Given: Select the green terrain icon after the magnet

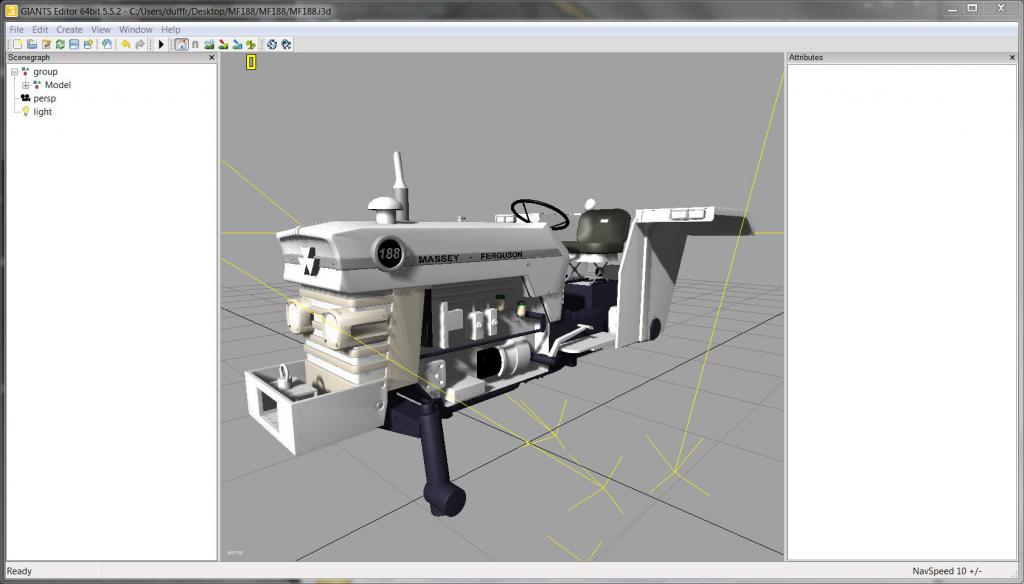Looking at the screenshot, I should [209, 44].
